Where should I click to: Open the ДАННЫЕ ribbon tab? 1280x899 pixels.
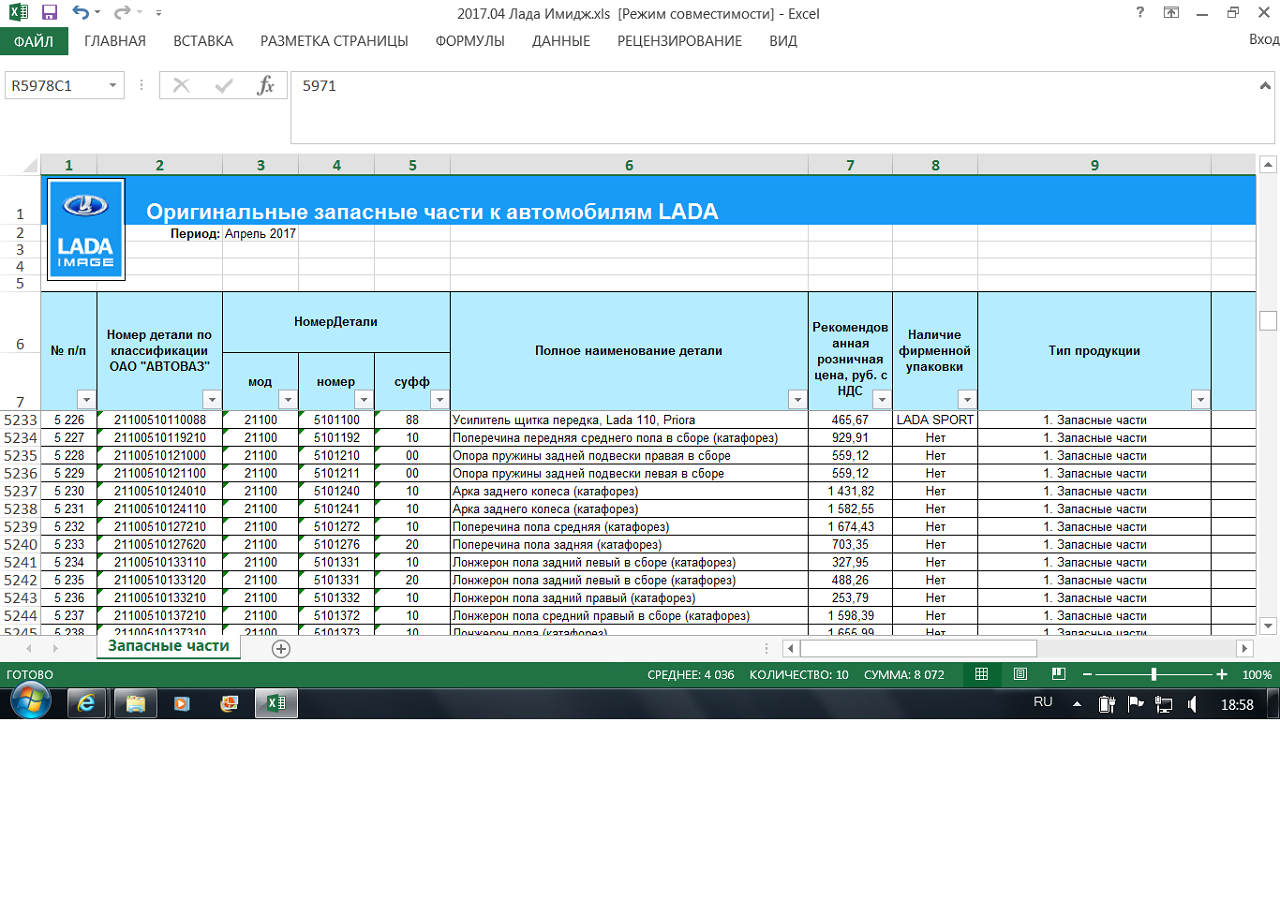point(561,41)
